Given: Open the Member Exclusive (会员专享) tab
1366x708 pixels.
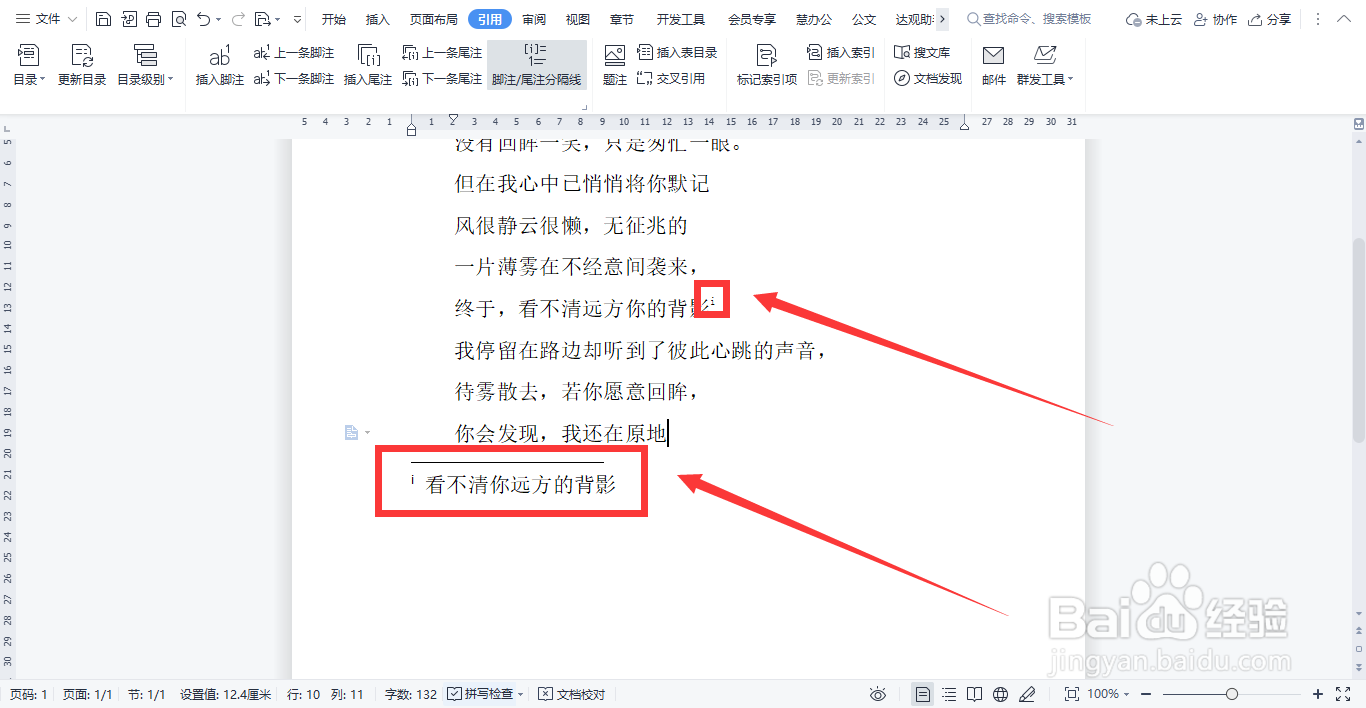Looking at the screenshot, I should pos(751,19).
